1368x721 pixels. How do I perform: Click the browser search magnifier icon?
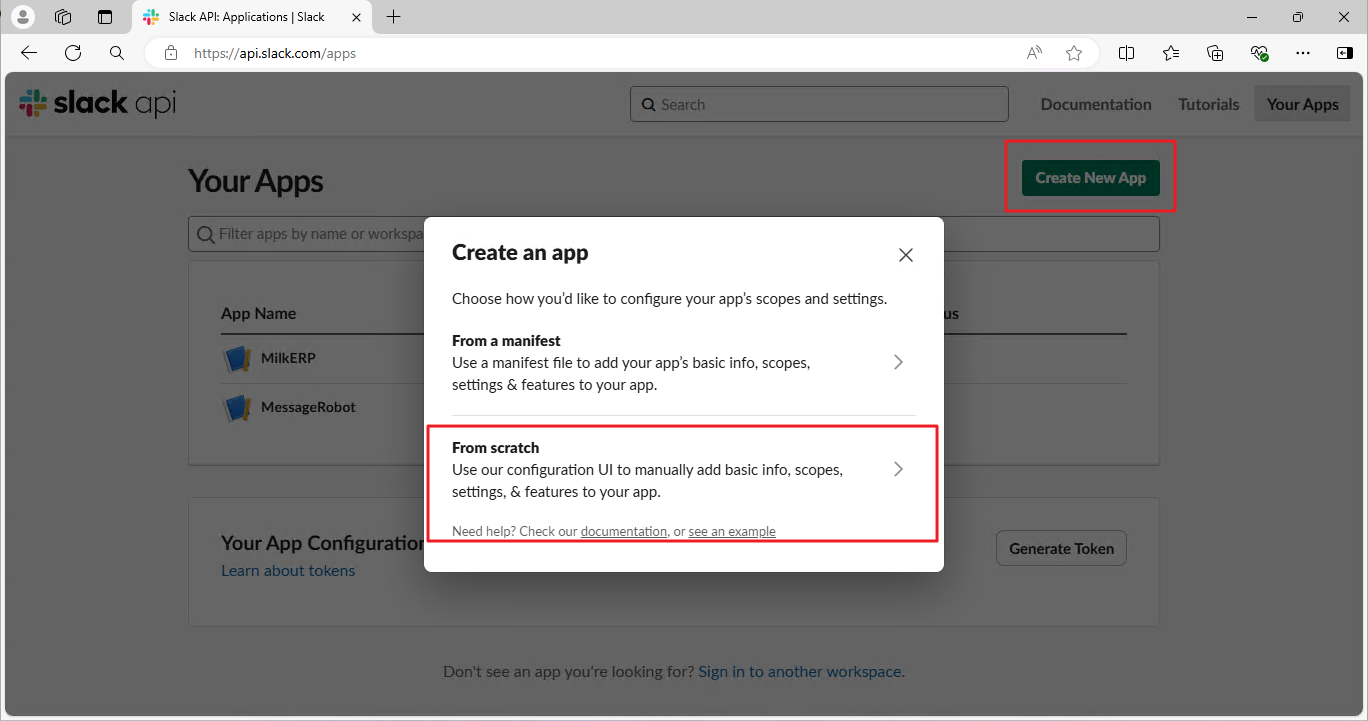tap(117, 53)
